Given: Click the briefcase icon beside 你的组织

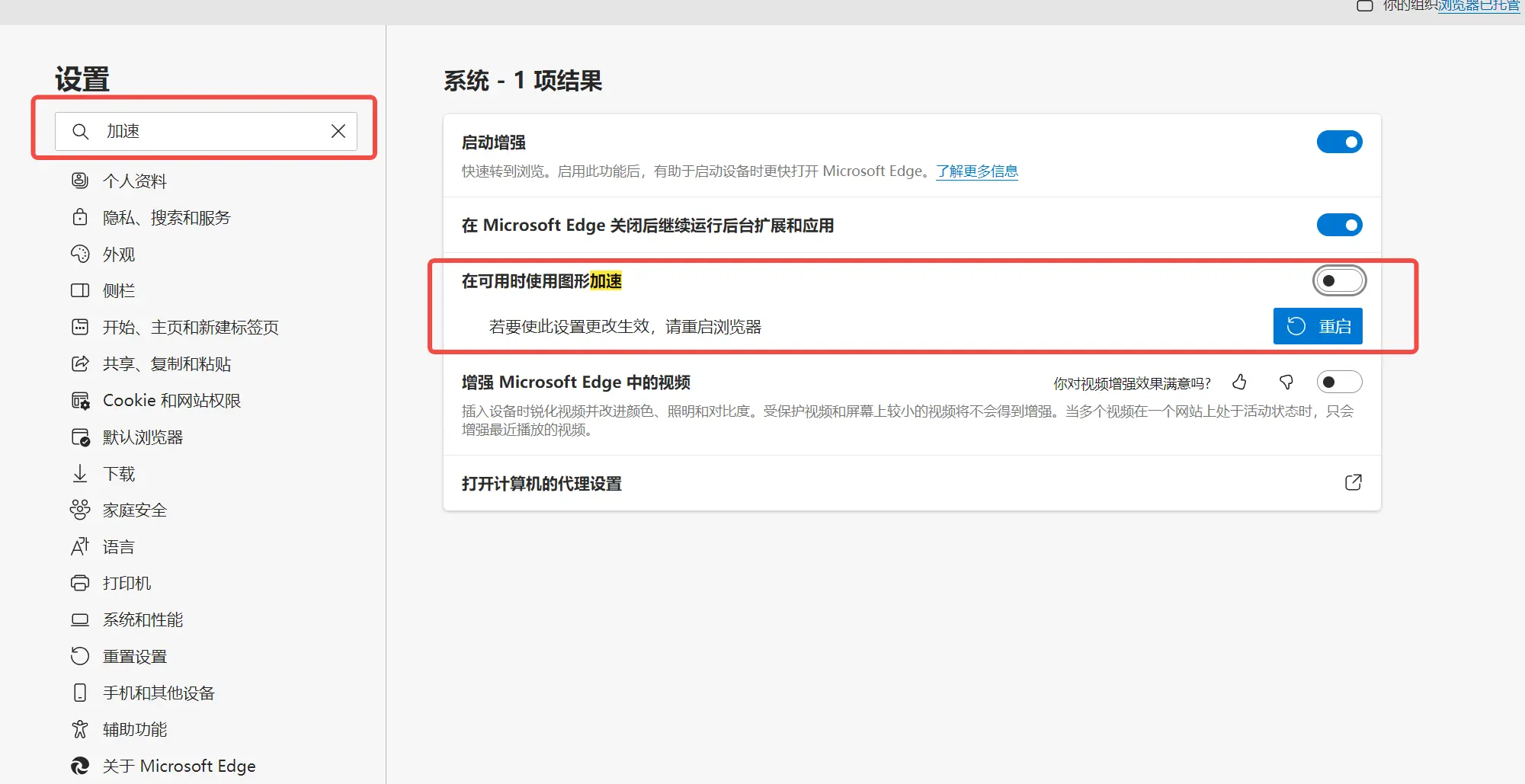Looking at the screenshot, I should pos(1365,6).
